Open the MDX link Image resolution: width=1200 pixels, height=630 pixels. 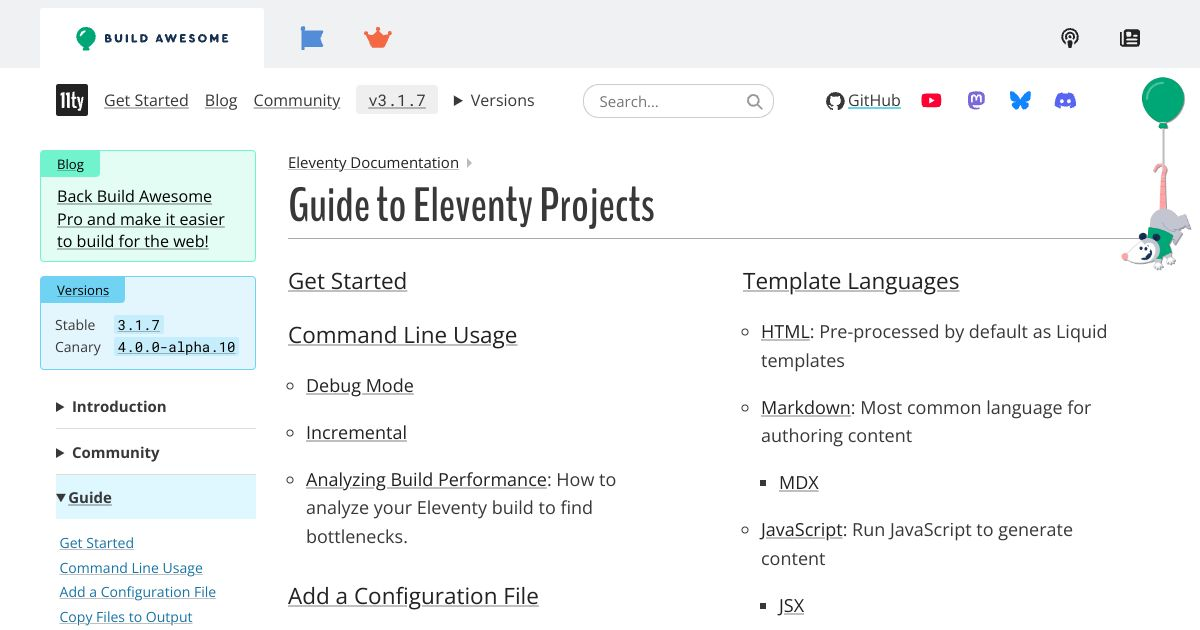pyautogui.click(x=799, y=482)
